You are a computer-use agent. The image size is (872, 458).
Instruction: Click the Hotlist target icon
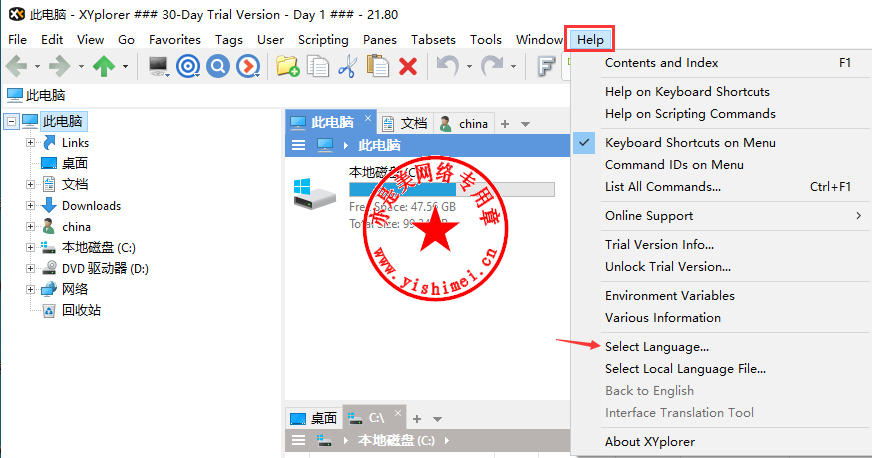pyautogui.click(x=188, y=66)
